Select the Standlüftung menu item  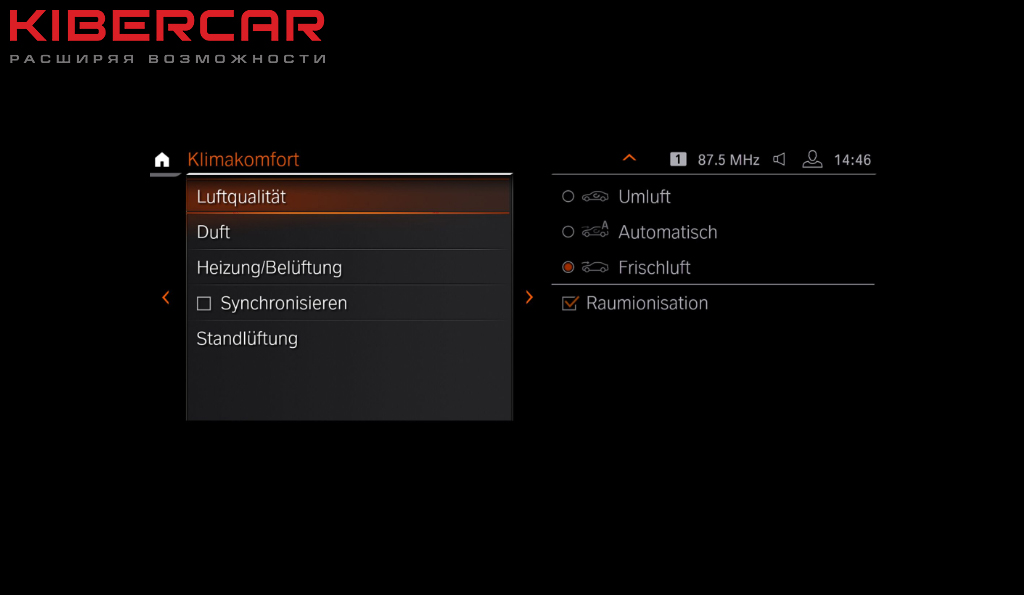pyautogui.click(x=348, y=338)
